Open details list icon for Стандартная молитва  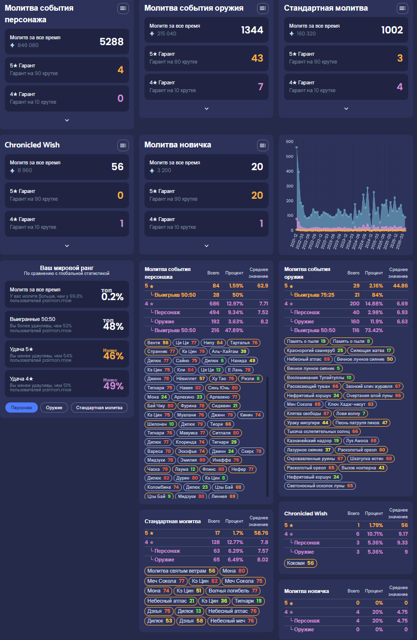tap(402, 8)
